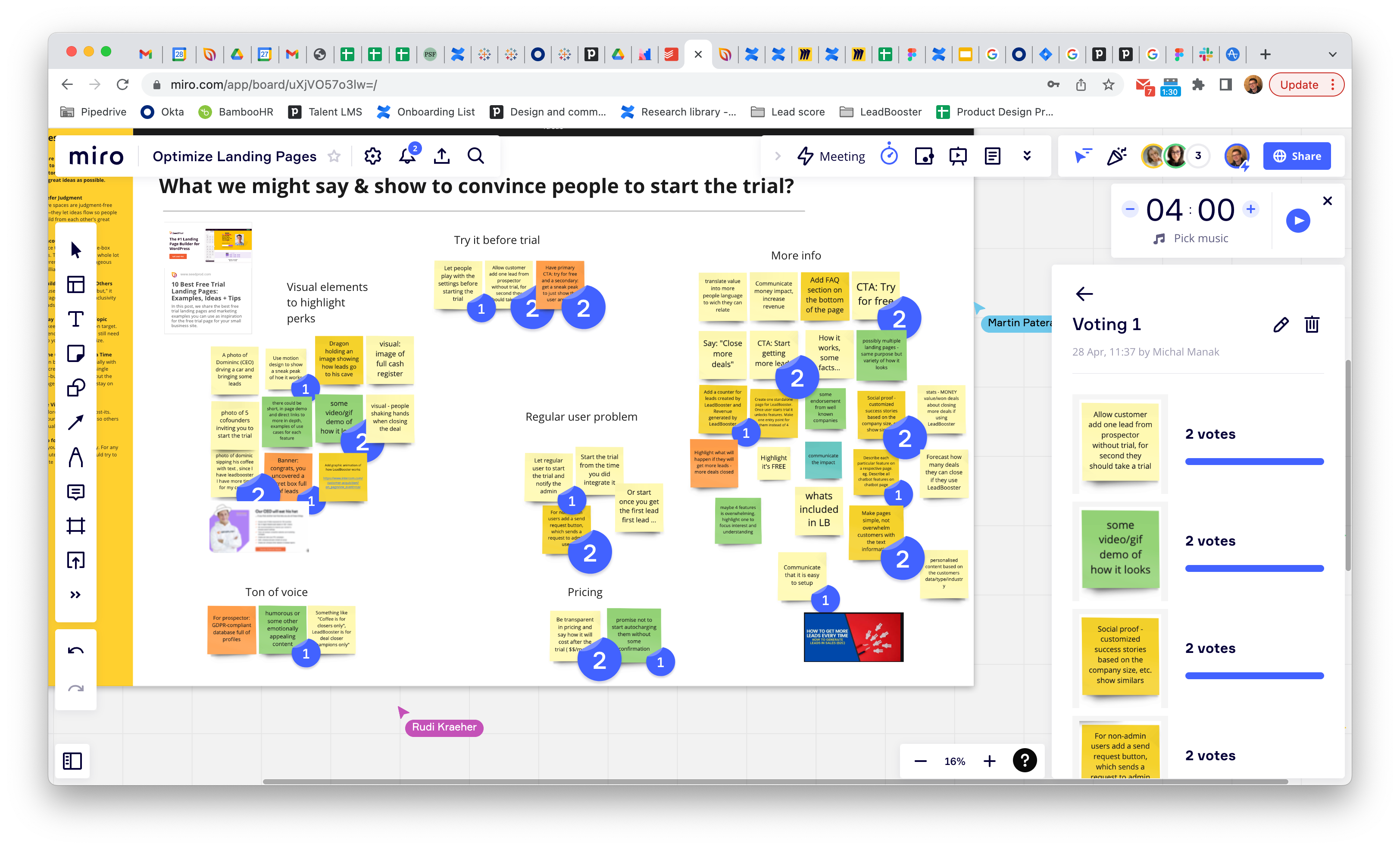
Task: Click the 16% zoom level
Action: 955,762
